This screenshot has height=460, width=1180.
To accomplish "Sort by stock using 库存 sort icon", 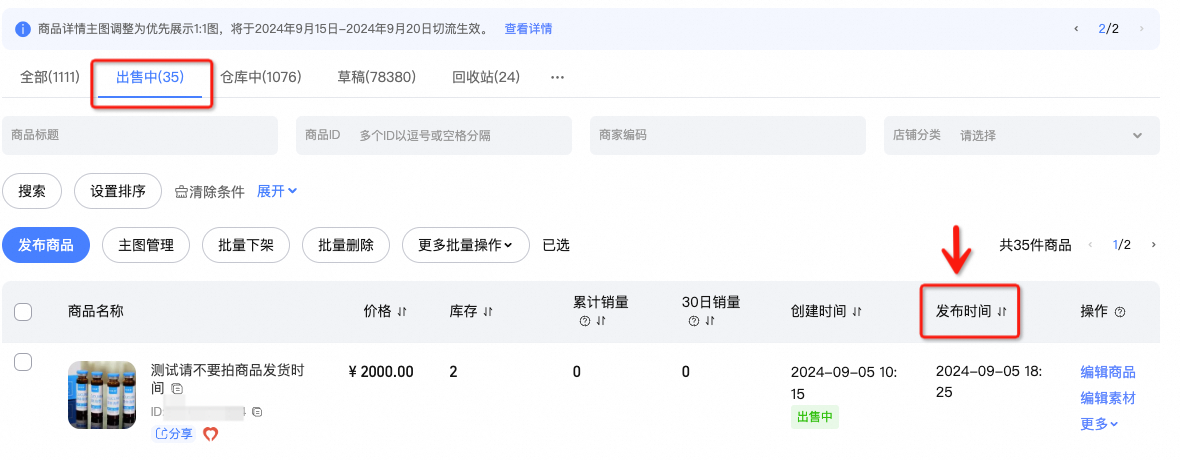I will tap(488, 312).
